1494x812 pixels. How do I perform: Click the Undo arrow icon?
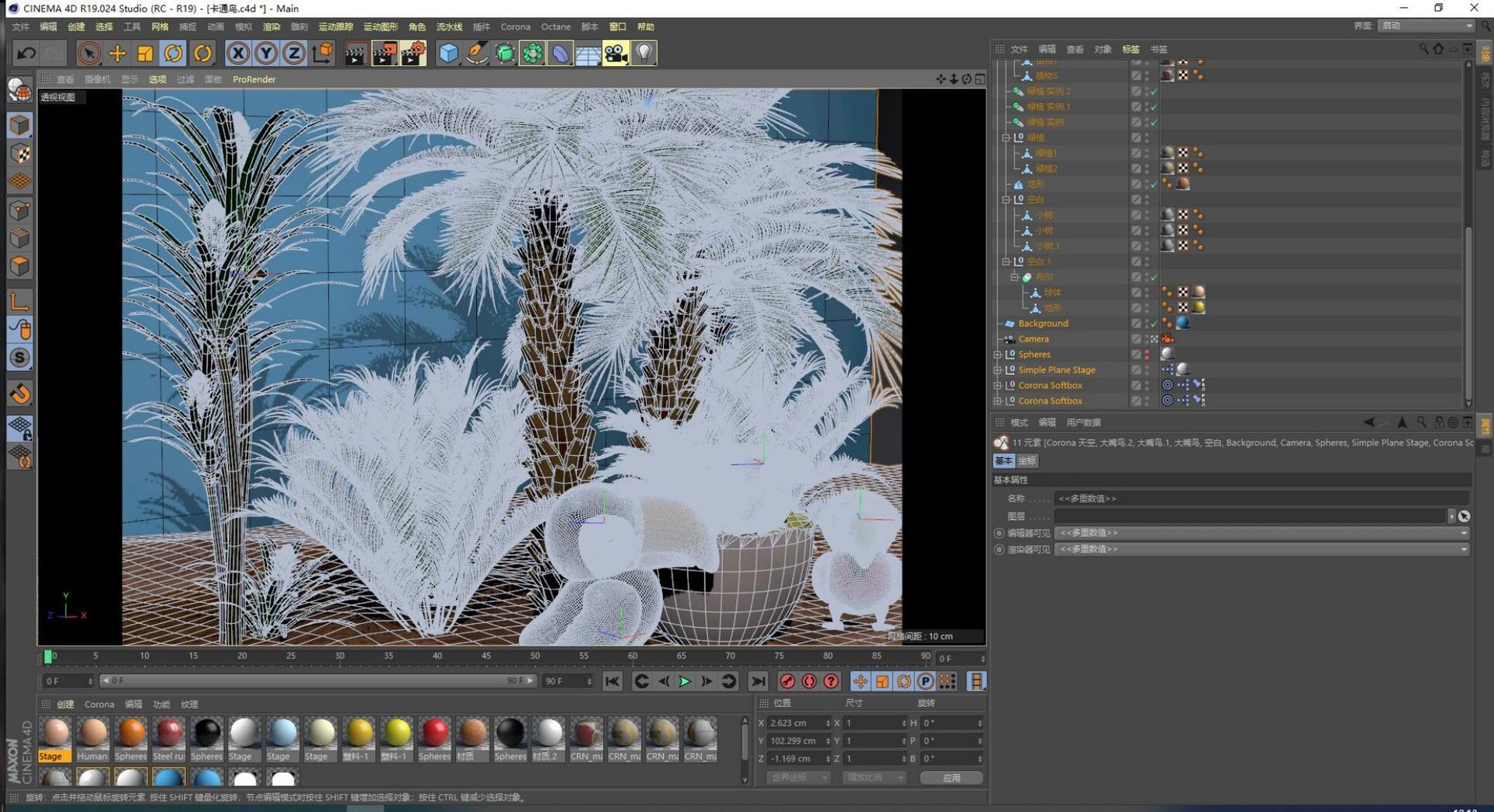(26, 53)
